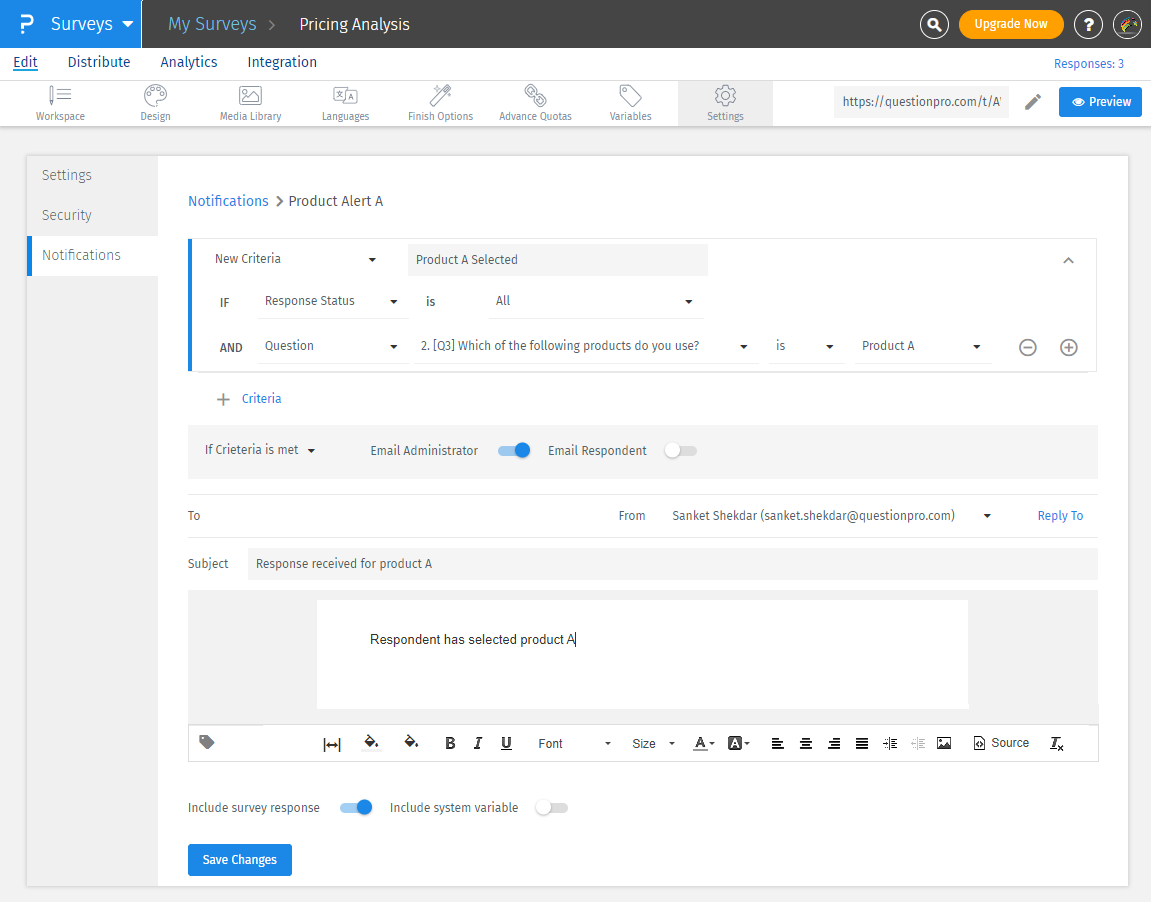Viewport: 1151px width, 902px height.
Task: Open the Response Status dropdown
Action: point(332,300)
